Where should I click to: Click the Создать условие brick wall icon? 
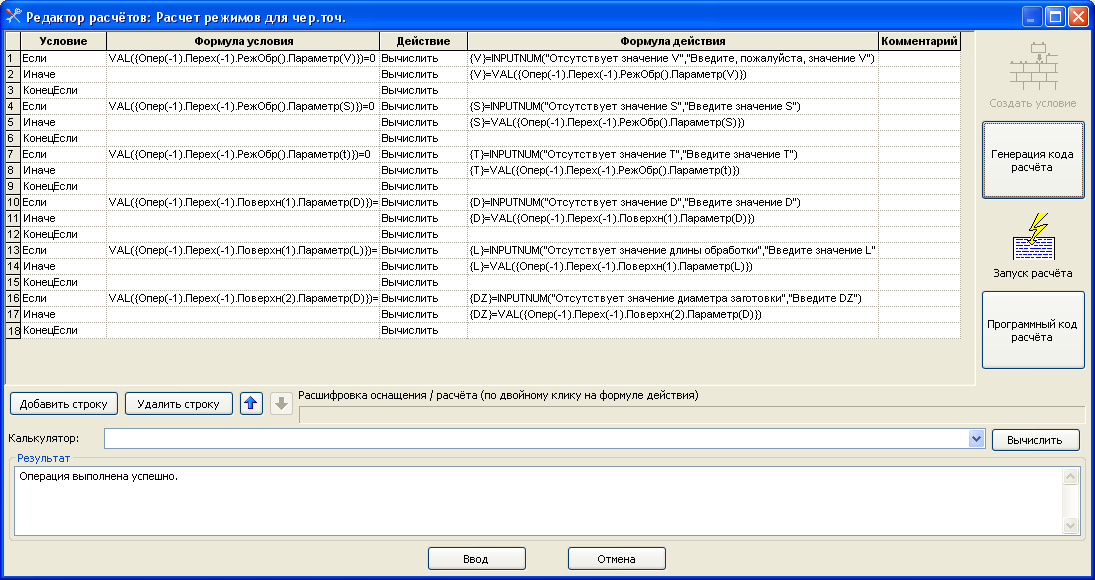pyautogui.click(x=1033, y=68)
